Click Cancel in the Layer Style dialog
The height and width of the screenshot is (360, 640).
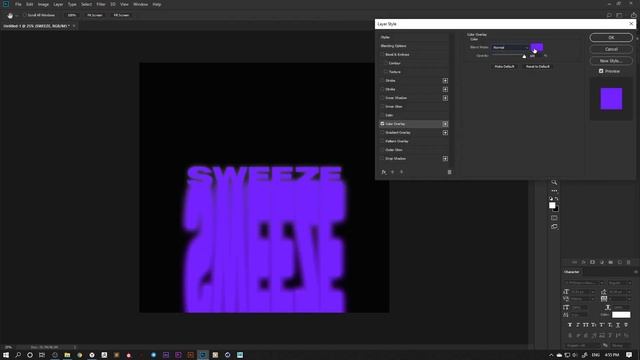click(x=611, y=49)
